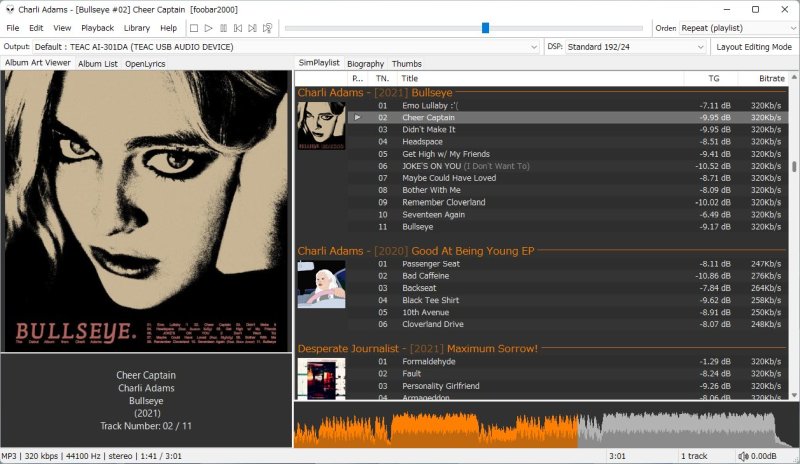Open the Output device dropdown
Viewport: 800px width, 464px height.
(286, 47)
